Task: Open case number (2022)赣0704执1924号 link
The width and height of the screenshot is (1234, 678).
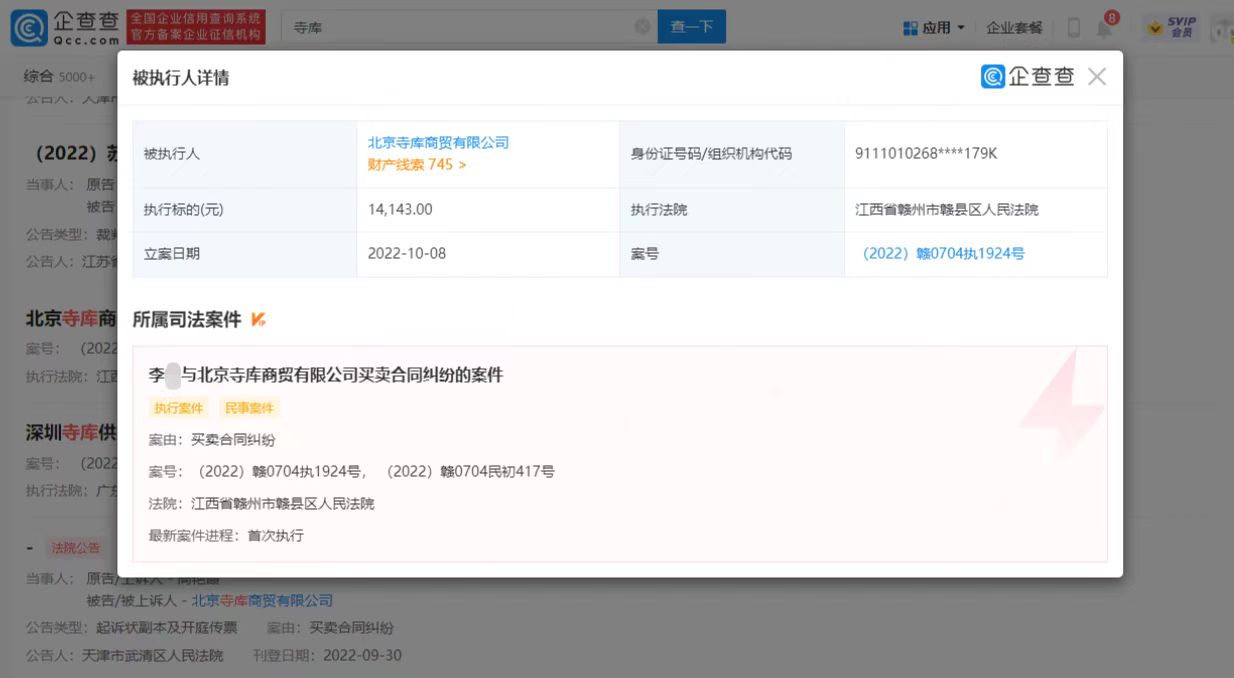Action: [x=943, y=254]
